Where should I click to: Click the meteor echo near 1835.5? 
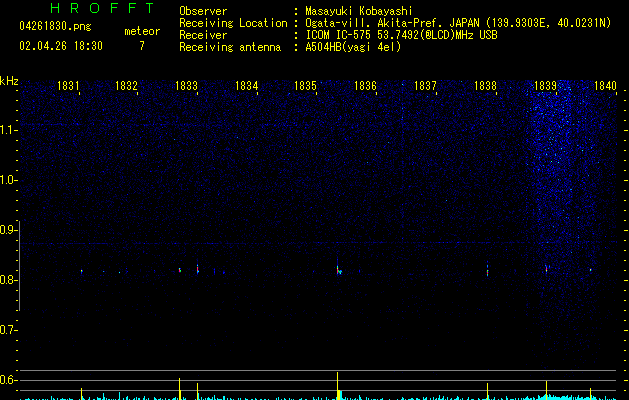339,270
